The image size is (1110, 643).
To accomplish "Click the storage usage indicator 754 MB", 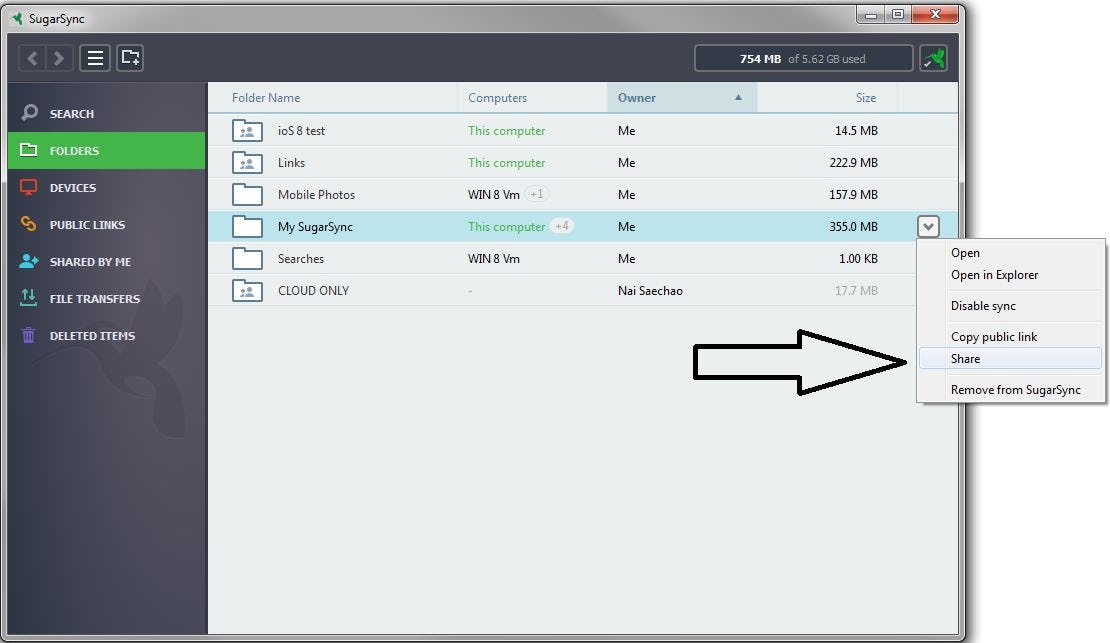I will pyautogui.click(x=803, y=58).
